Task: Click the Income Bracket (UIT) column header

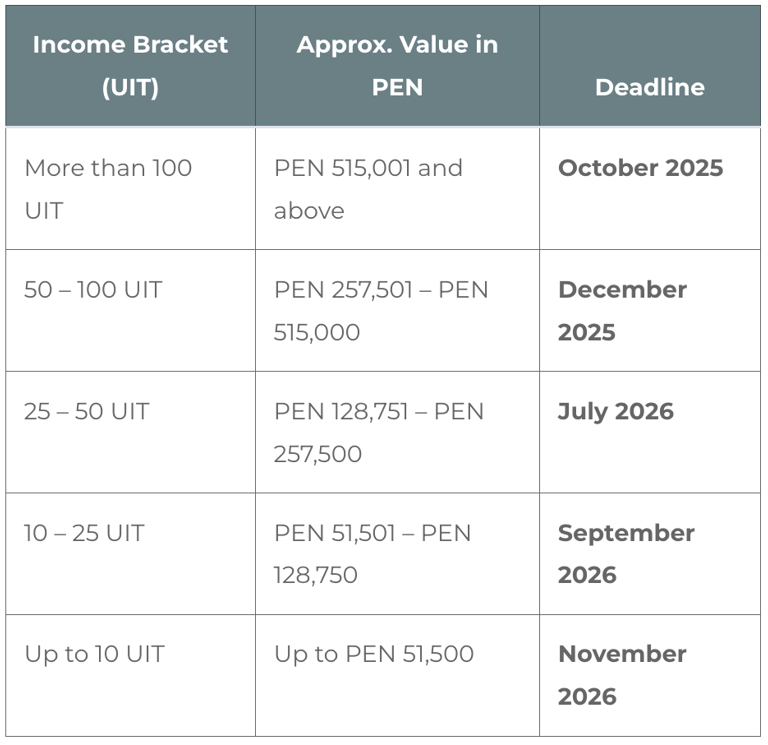Action: click(130, 66)
